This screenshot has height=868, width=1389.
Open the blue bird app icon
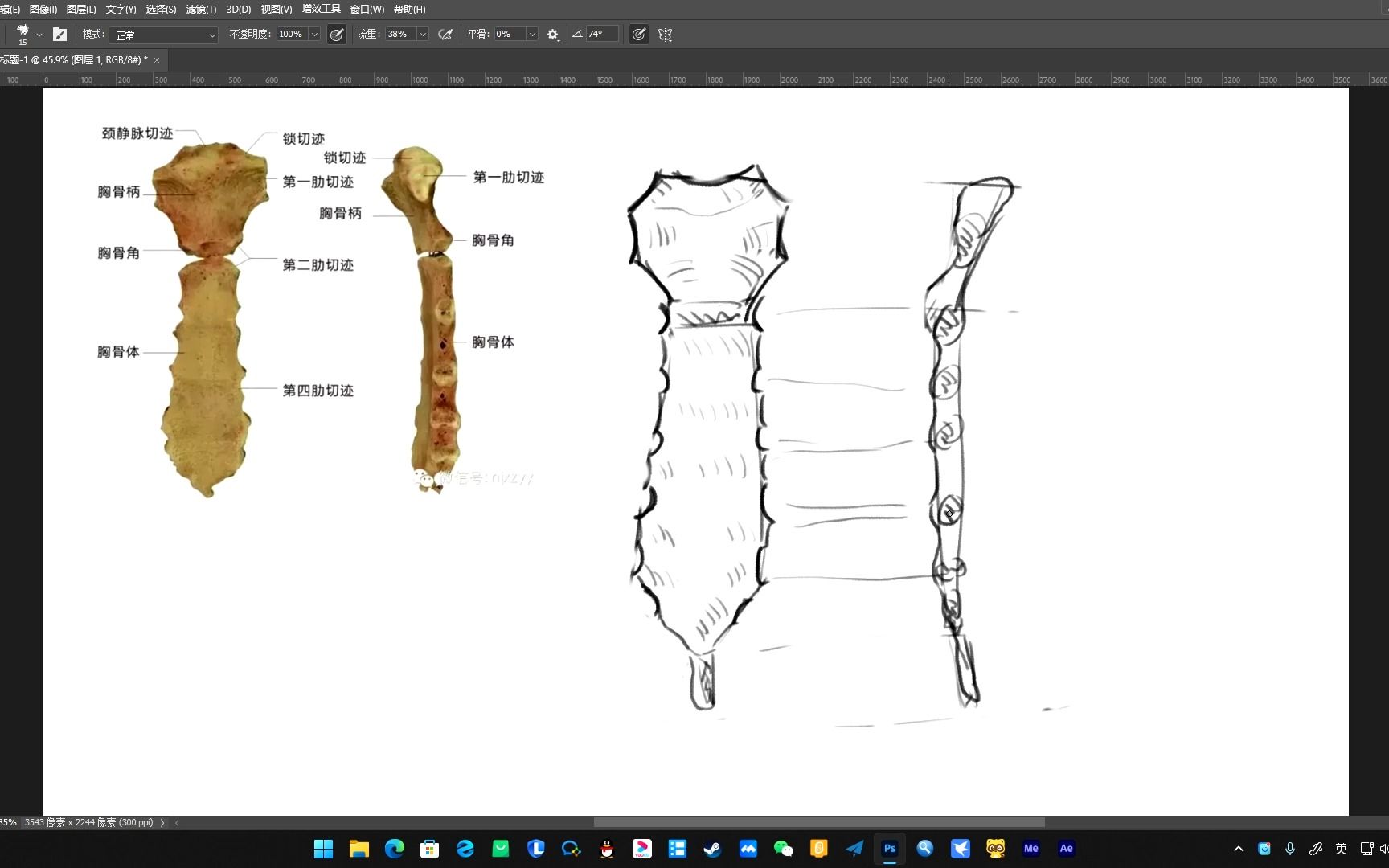(x=961, y=849)
